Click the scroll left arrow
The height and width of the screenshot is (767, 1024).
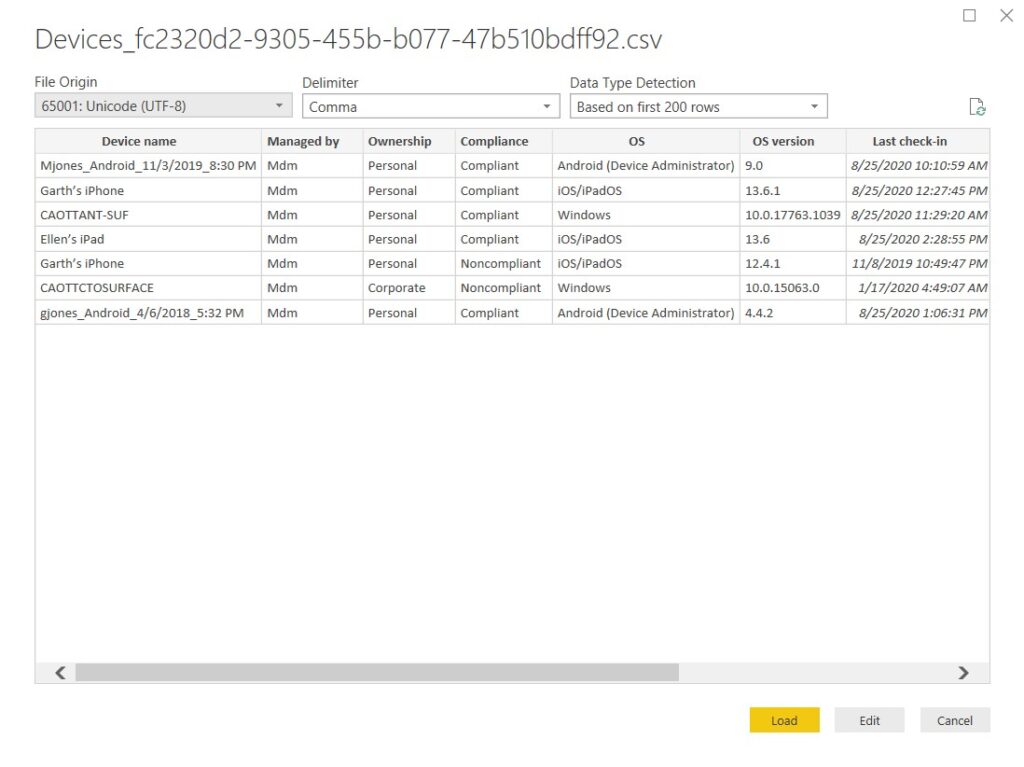[60, 673]
